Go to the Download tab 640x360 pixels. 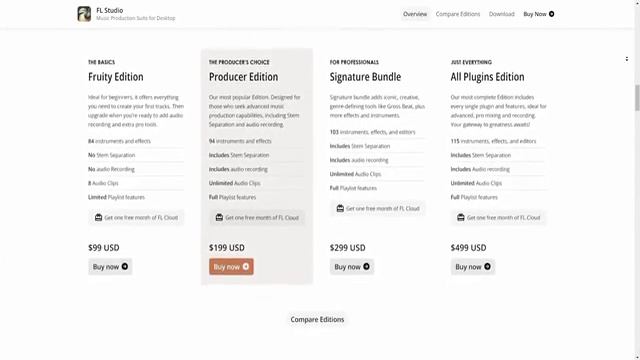point(502,14)
